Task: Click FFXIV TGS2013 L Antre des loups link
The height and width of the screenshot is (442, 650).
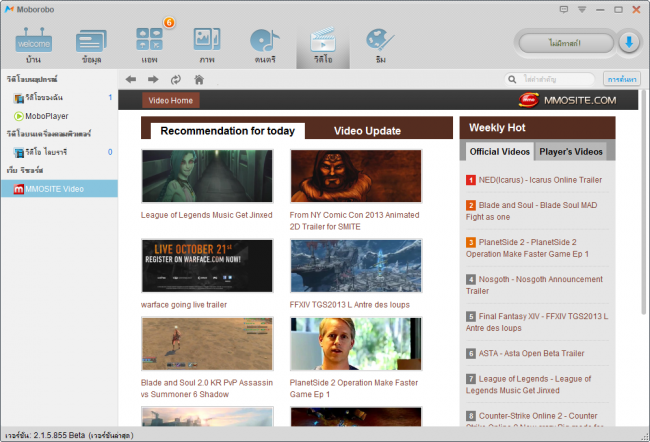Action: click(x=349, y=305)
